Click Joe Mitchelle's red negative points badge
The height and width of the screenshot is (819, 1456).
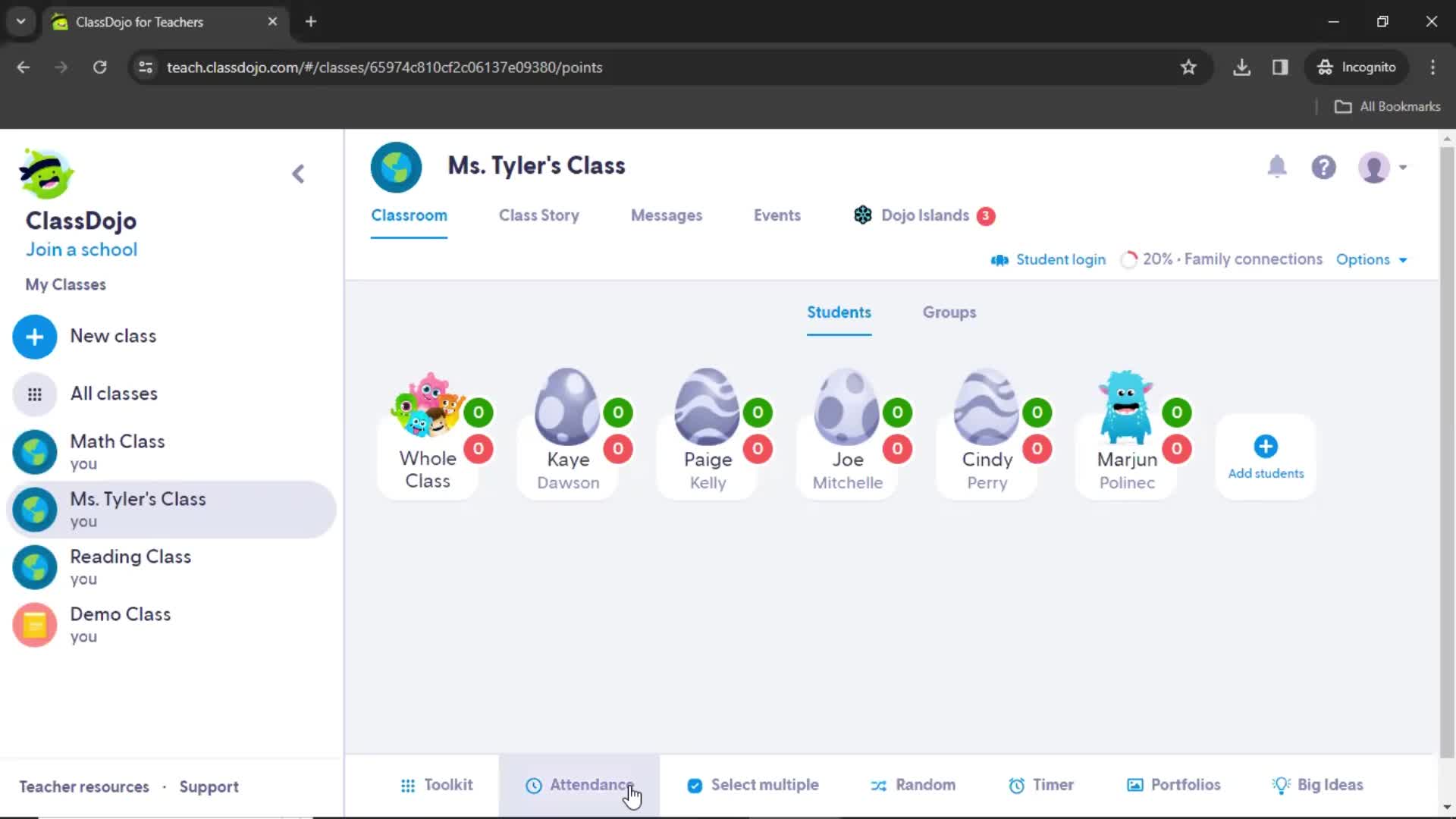pyautogui.click(x=897, y=449)
